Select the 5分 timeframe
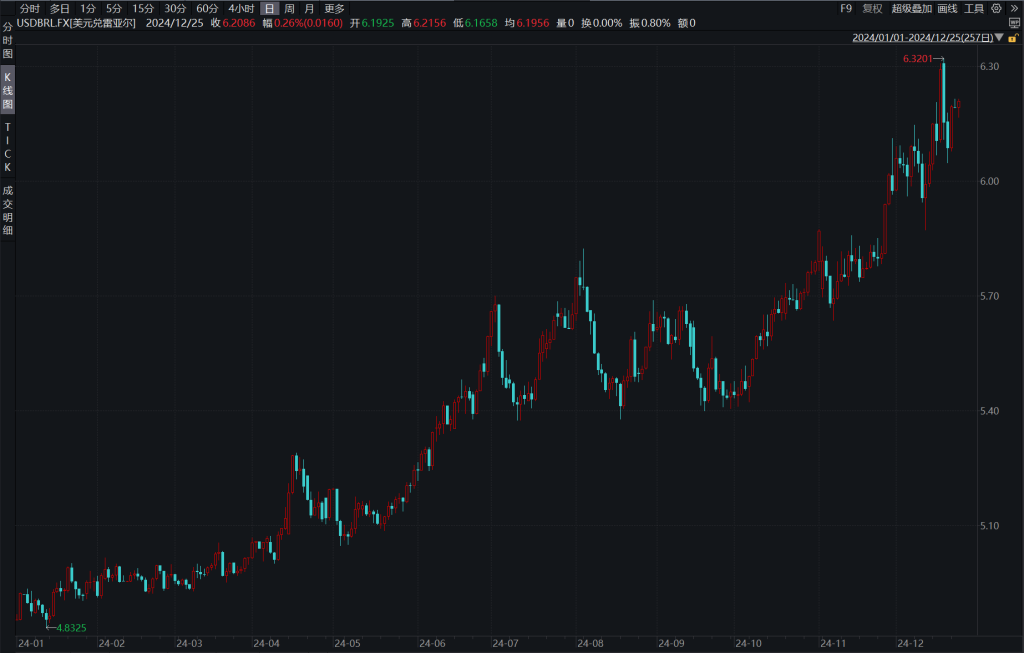Image resolution: width=1024 pixels, height=653 pixels. (114, 8)
